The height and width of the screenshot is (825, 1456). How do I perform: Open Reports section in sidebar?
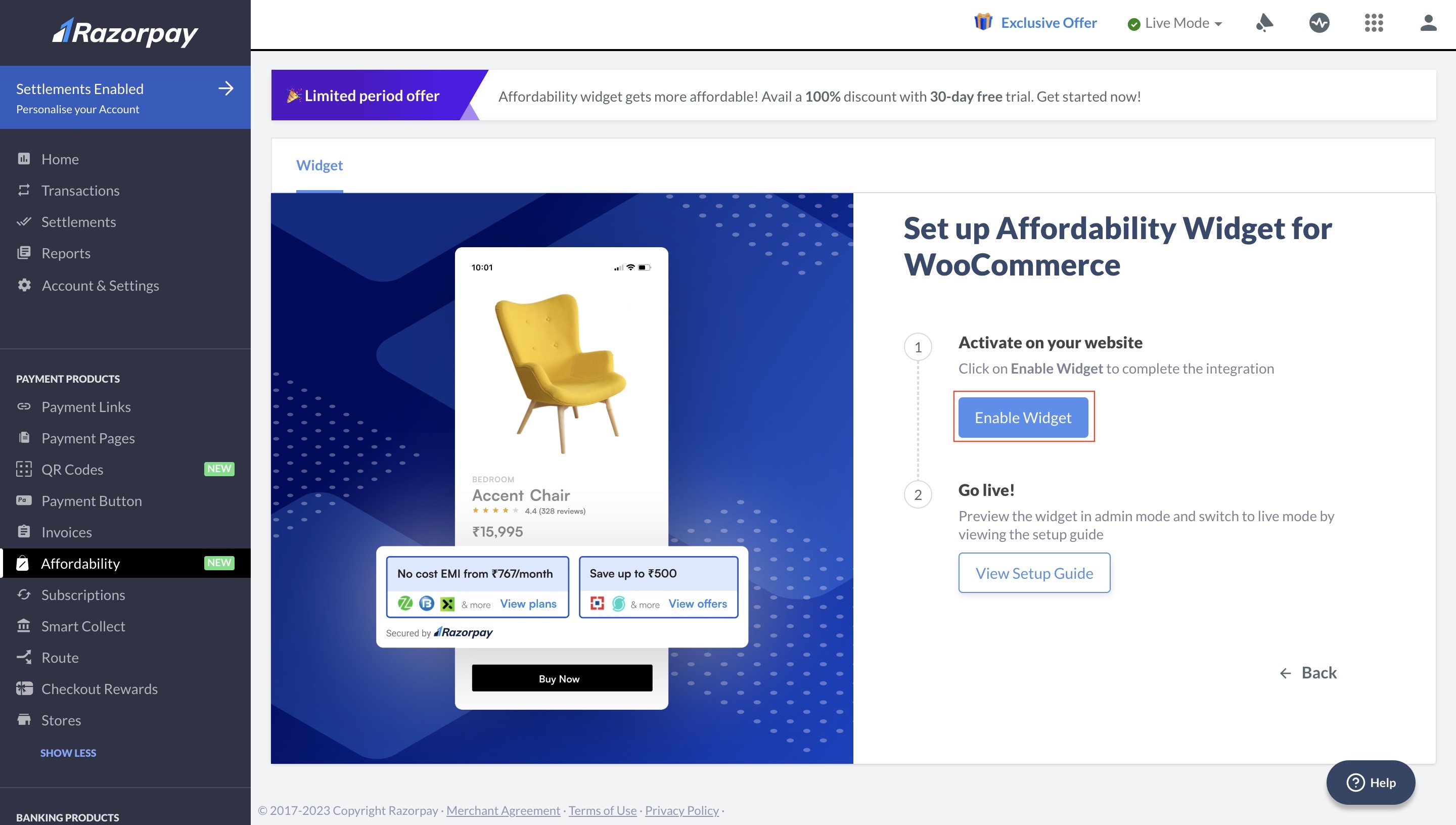click(x=65, y=253)
